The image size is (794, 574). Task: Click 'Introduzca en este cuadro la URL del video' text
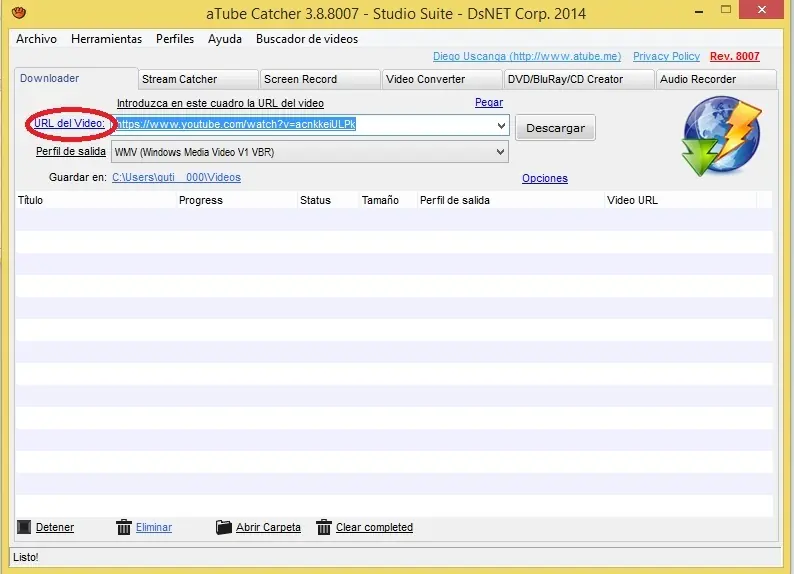click(220, 103)
